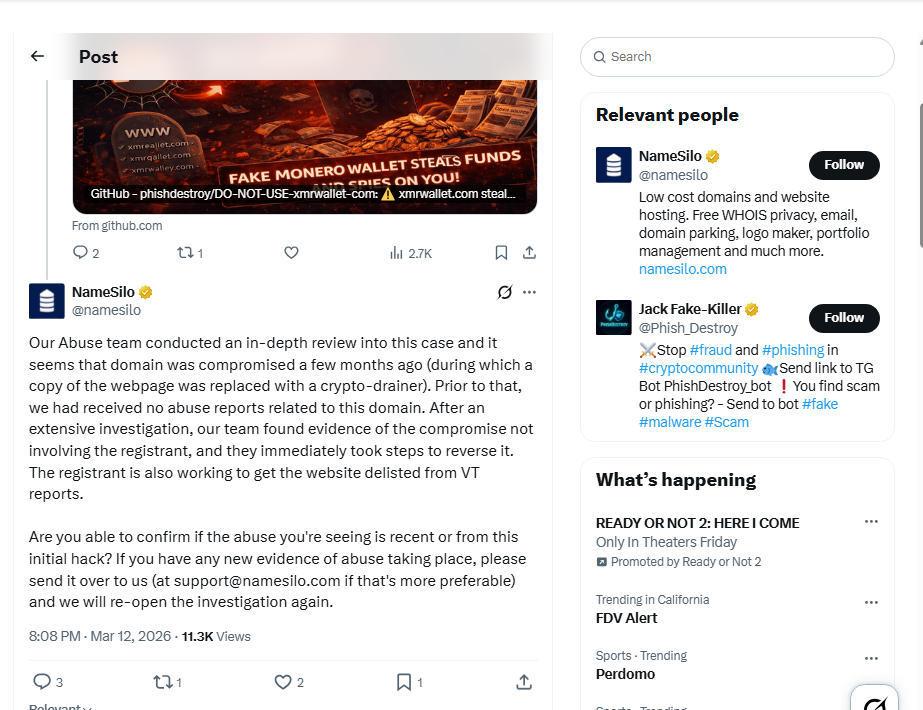The image size is (923, 710).
Task: Open the GitHub phishdestroy link card image
Action: pyautogui.click(x=305, y=146)
